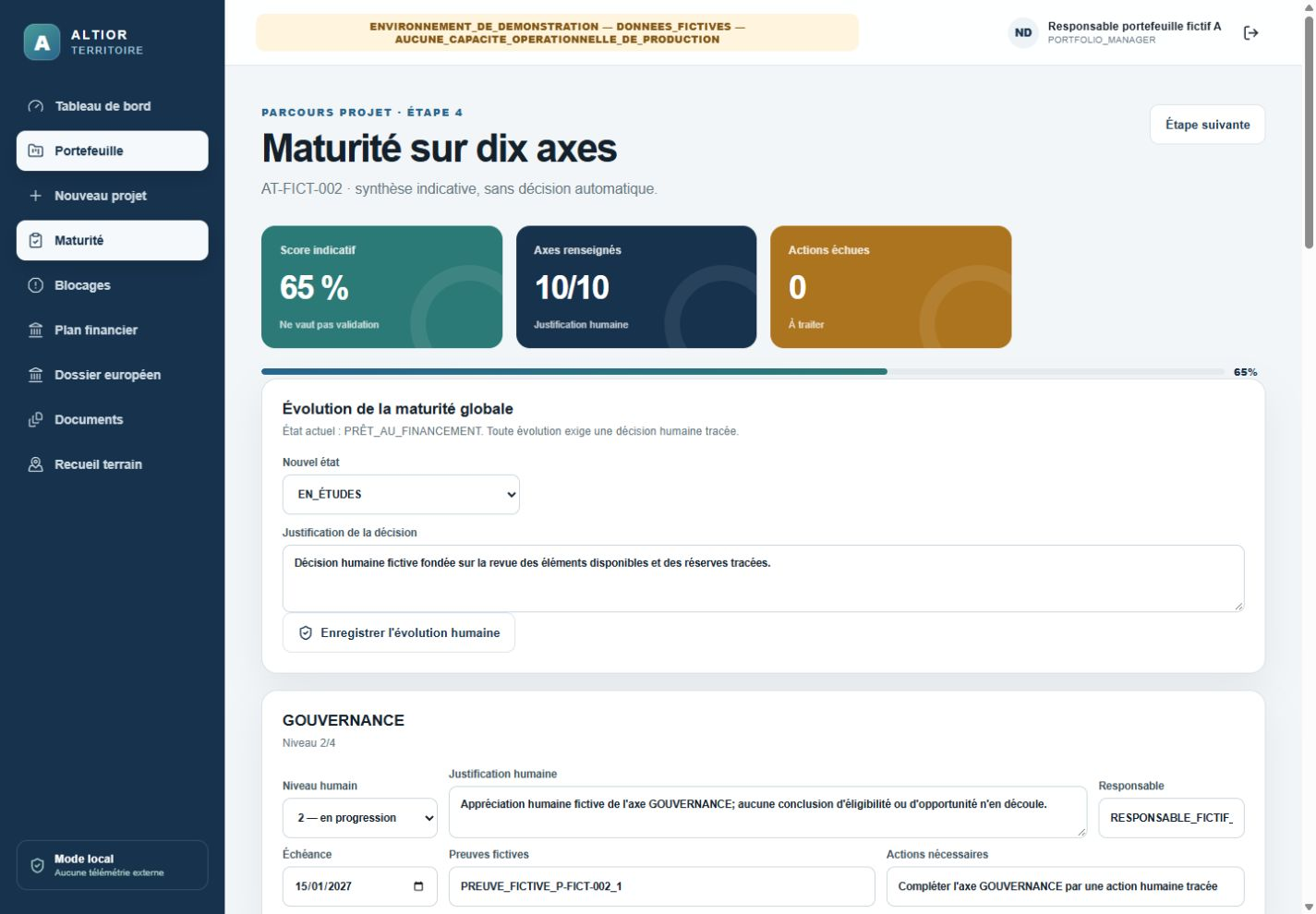Image resolution: width=1316 pixels, height=914 pixels.
Task: Click the logout arrow icon
Action: click(x=1251, y=33)
